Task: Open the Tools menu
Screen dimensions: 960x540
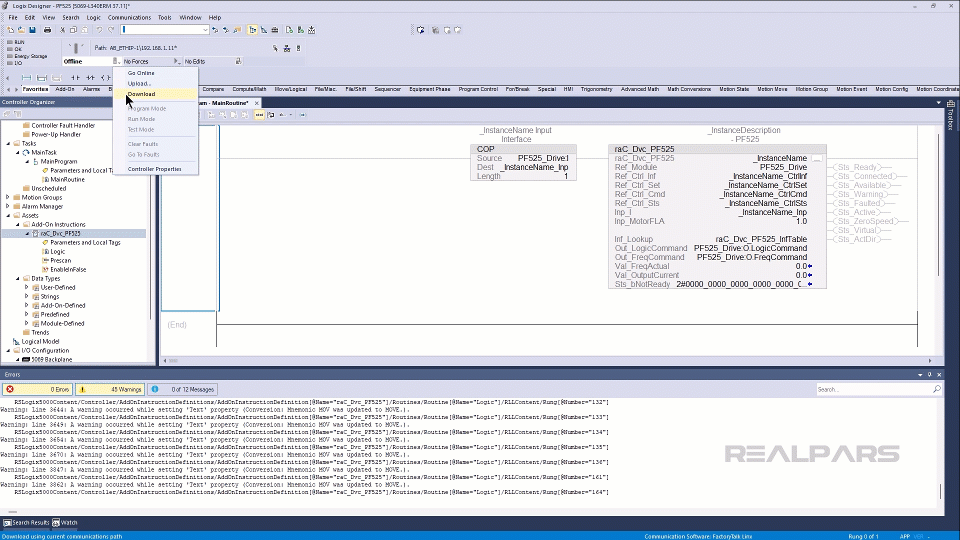Action: (x=165, y=18)
